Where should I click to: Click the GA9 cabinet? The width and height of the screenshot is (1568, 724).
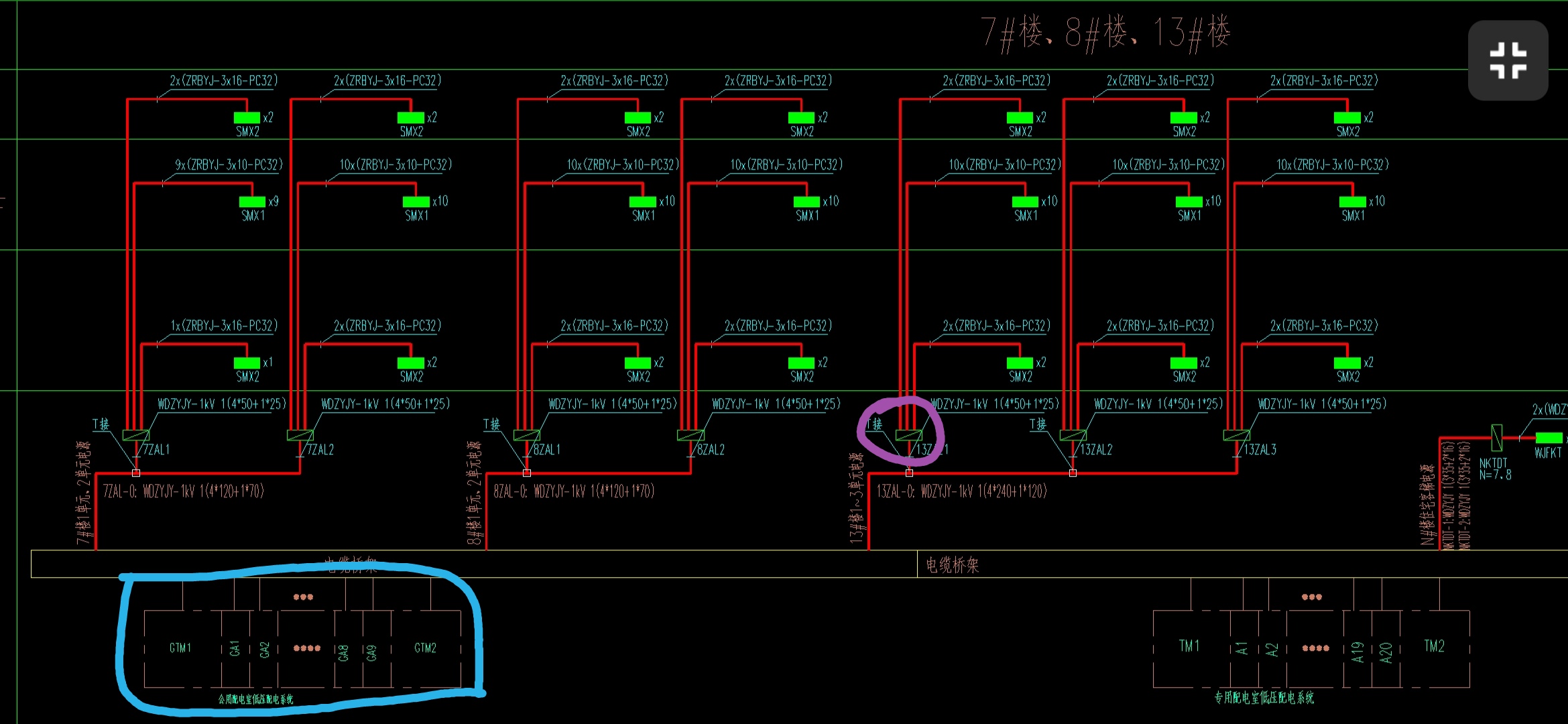(x=377, y=648)
